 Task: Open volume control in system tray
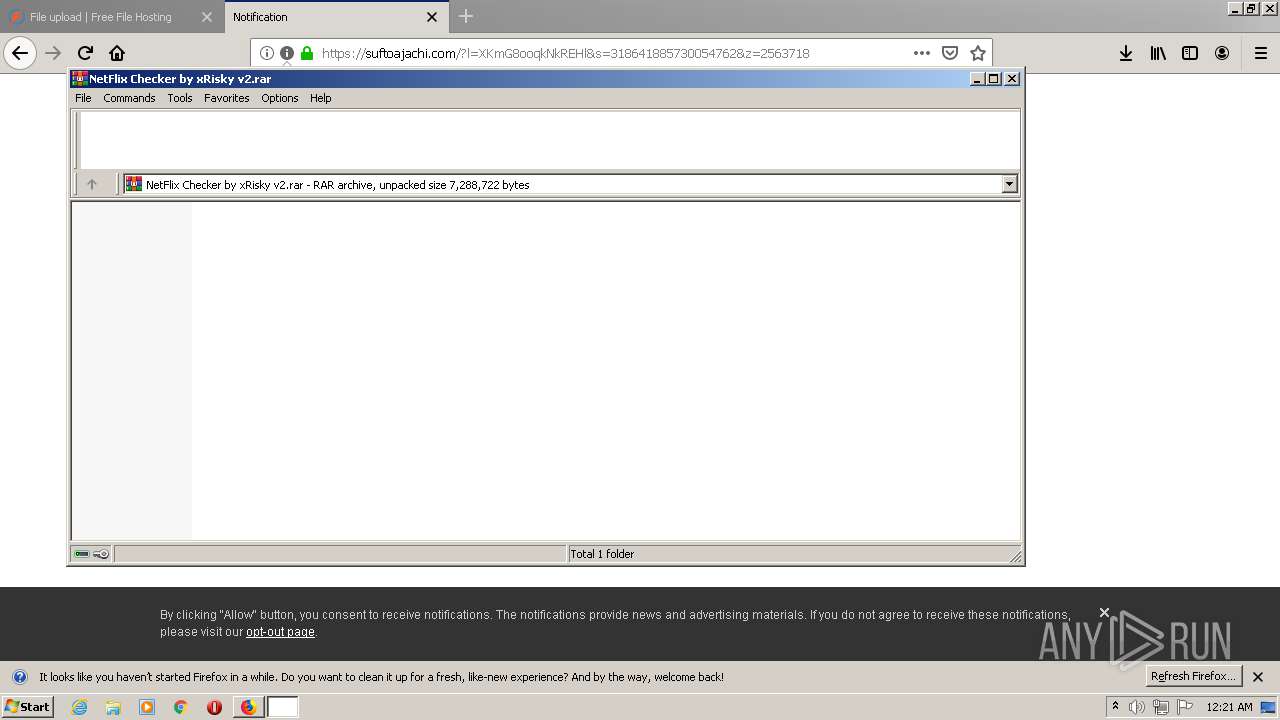tap(1137, 707)
